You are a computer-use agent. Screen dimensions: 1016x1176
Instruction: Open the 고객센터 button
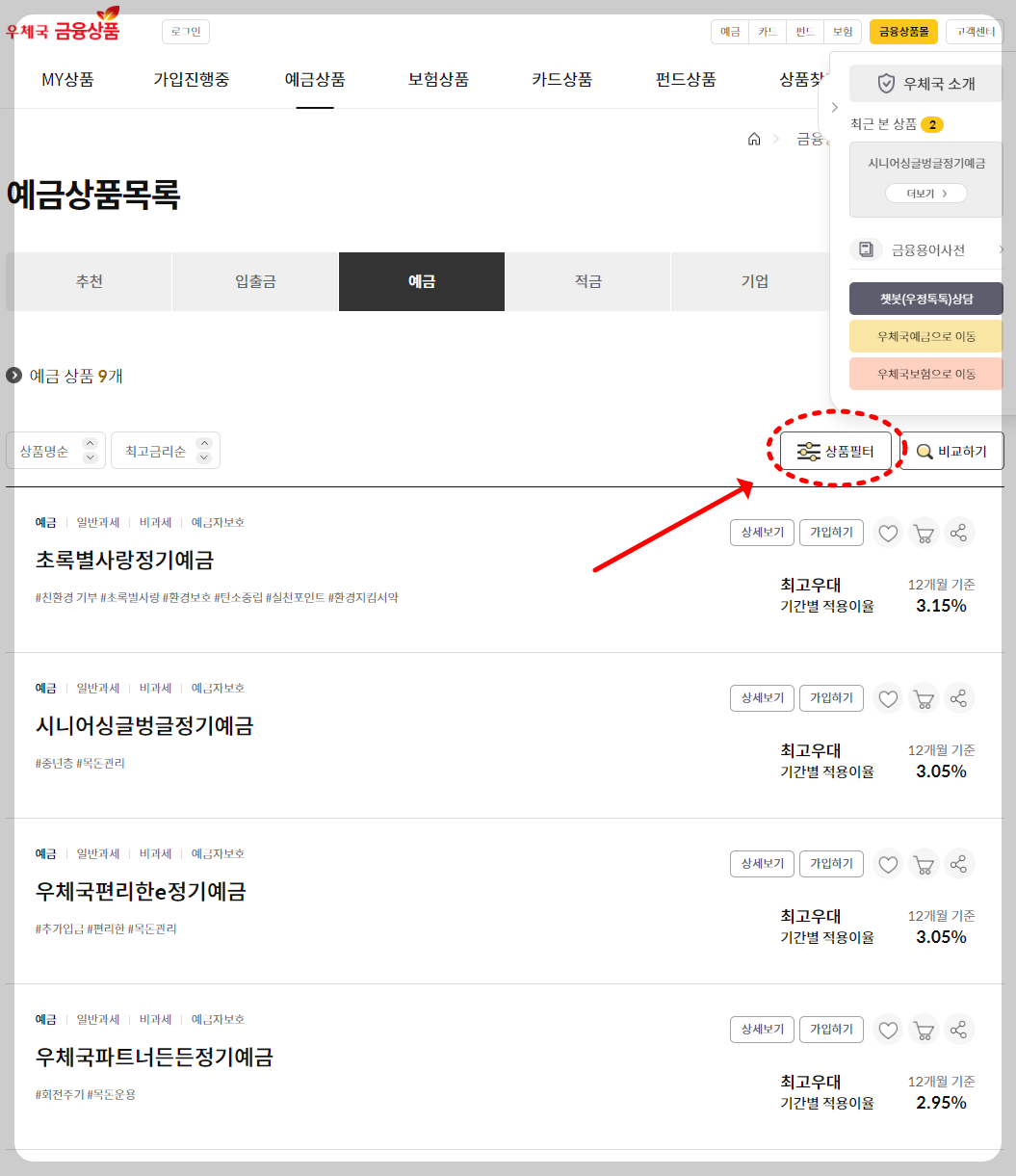click(975, 32)
